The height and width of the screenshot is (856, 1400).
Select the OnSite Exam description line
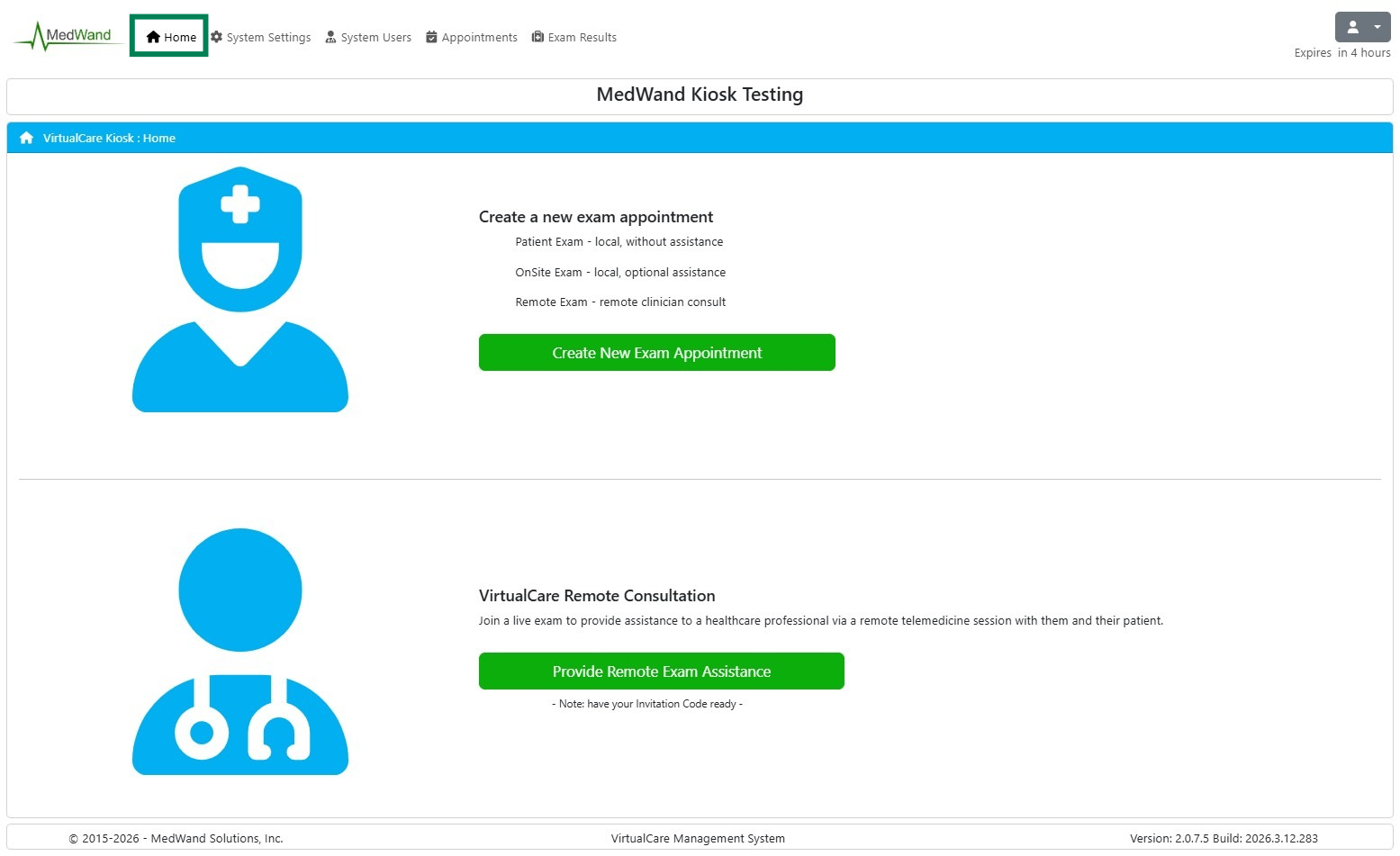[619, 272]
